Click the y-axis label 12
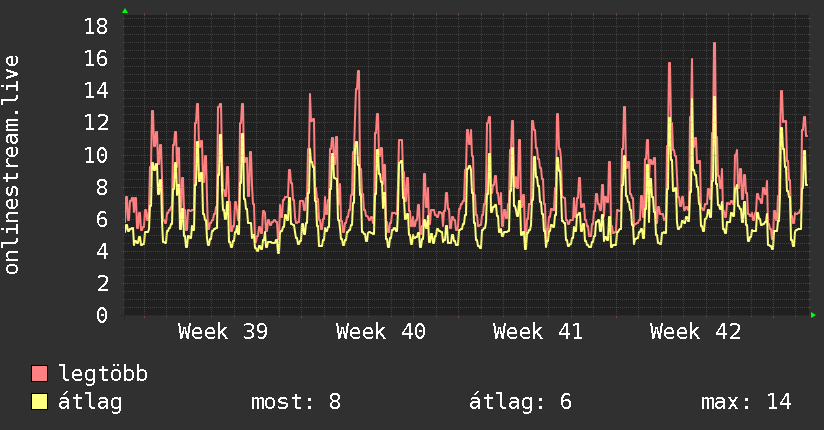This screenshot has height=430, width=824. pyautogui.click(x=96, y=122)
